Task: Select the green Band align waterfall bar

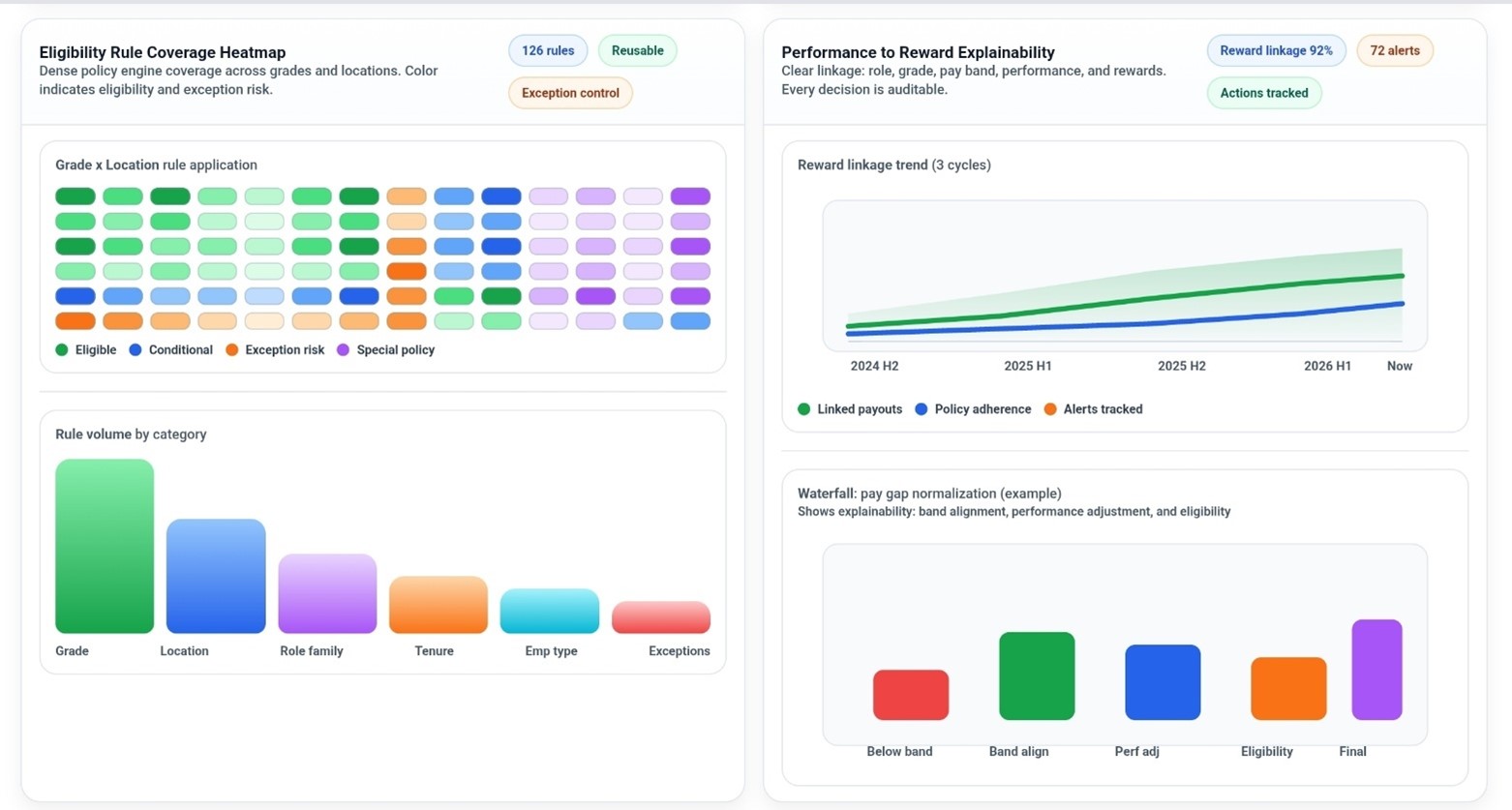Action: [x=1037, y=676]
